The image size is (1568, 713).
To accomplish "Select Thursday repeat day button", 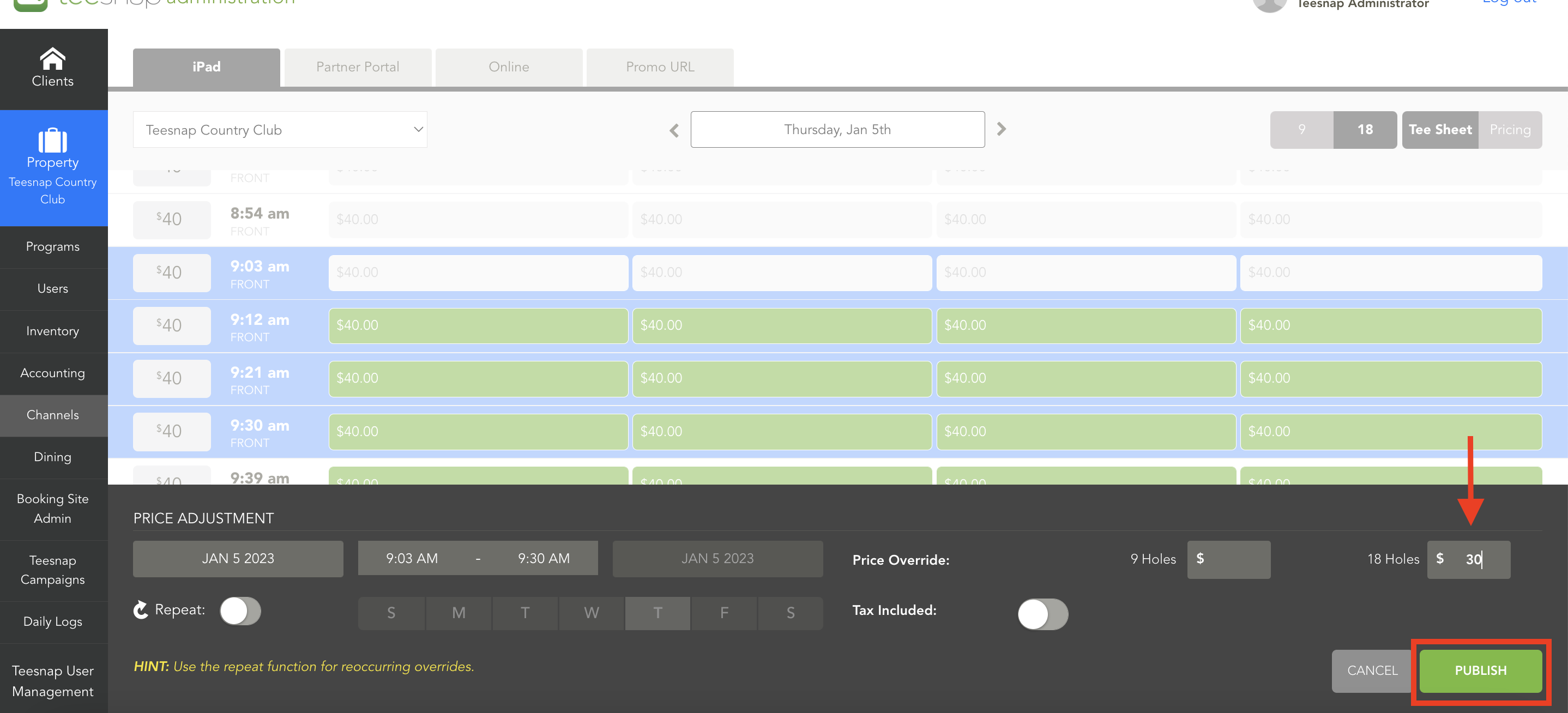I will [x=658, y=613].
